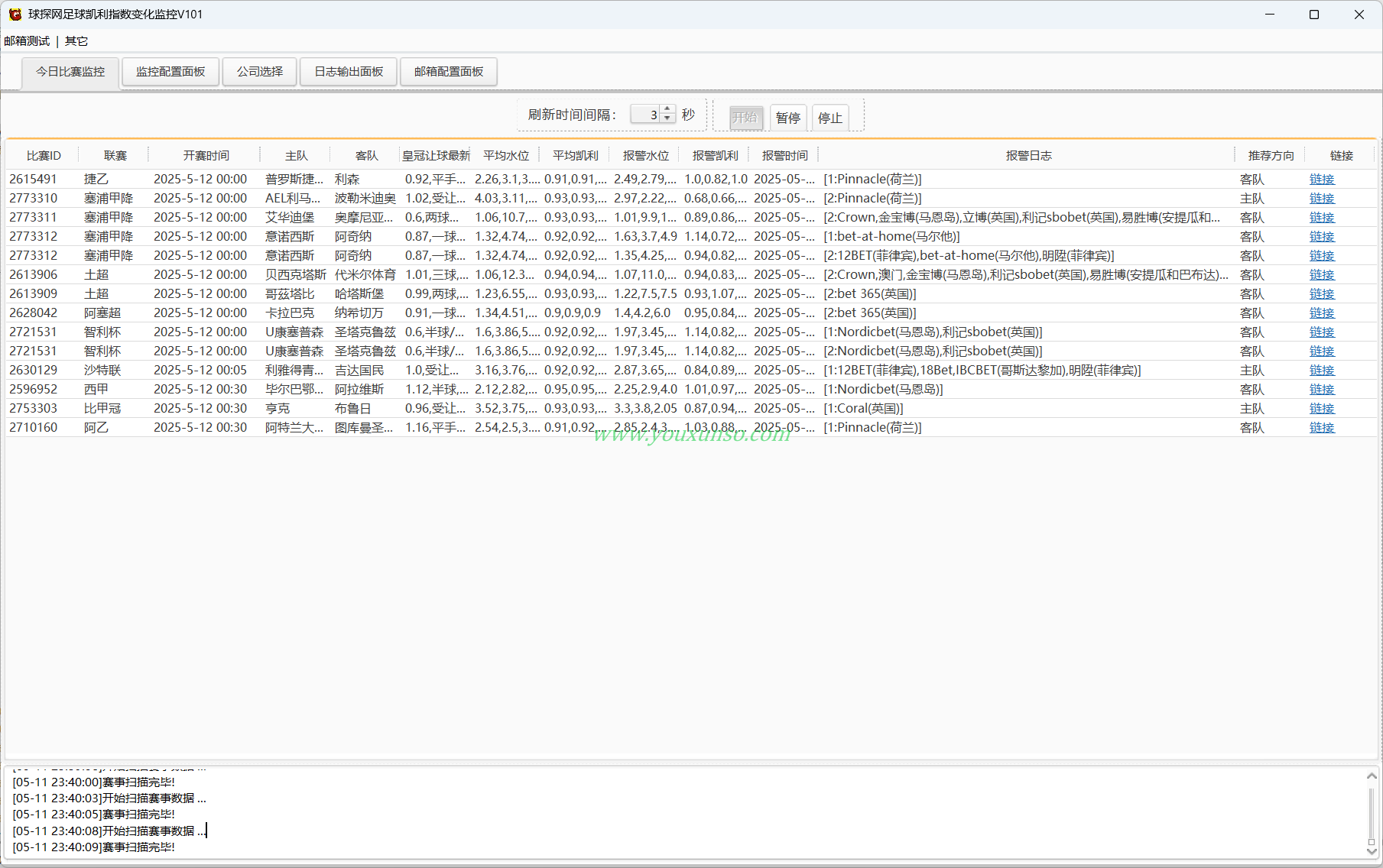Select home team 贝西克塔斯 cell
The width and height of the screenshot is (1383, 868).
click(x=296, y=275)
